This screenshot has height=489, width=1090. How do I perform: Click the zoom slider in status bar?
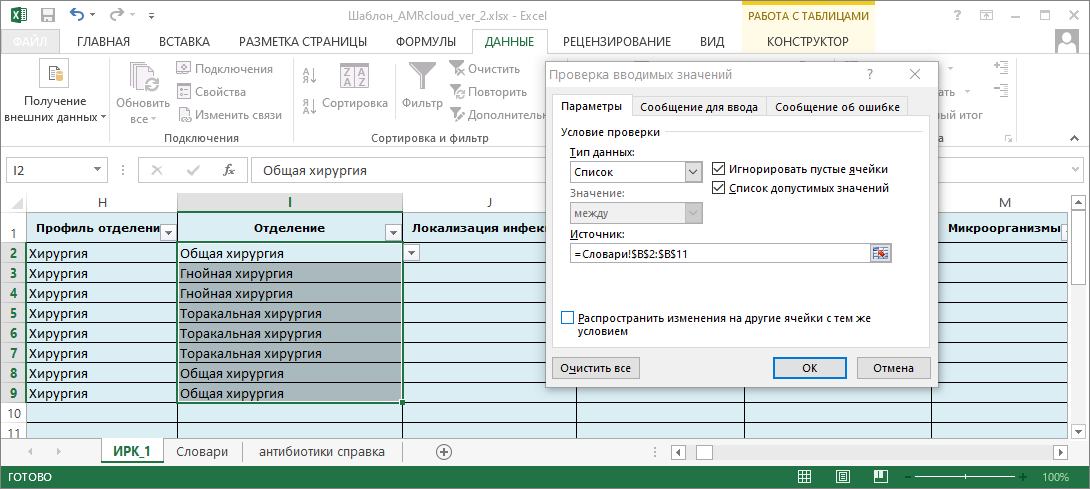pos(965,477)
